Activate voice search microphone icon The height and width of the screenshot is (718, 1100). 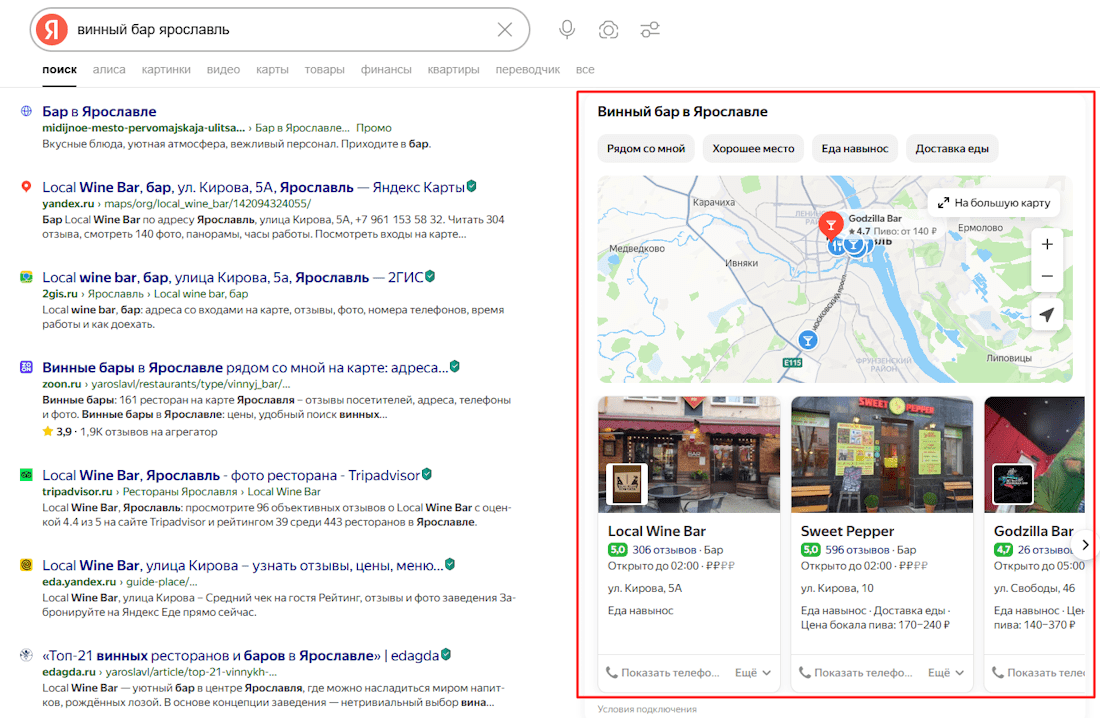click(x=567, y=30)
